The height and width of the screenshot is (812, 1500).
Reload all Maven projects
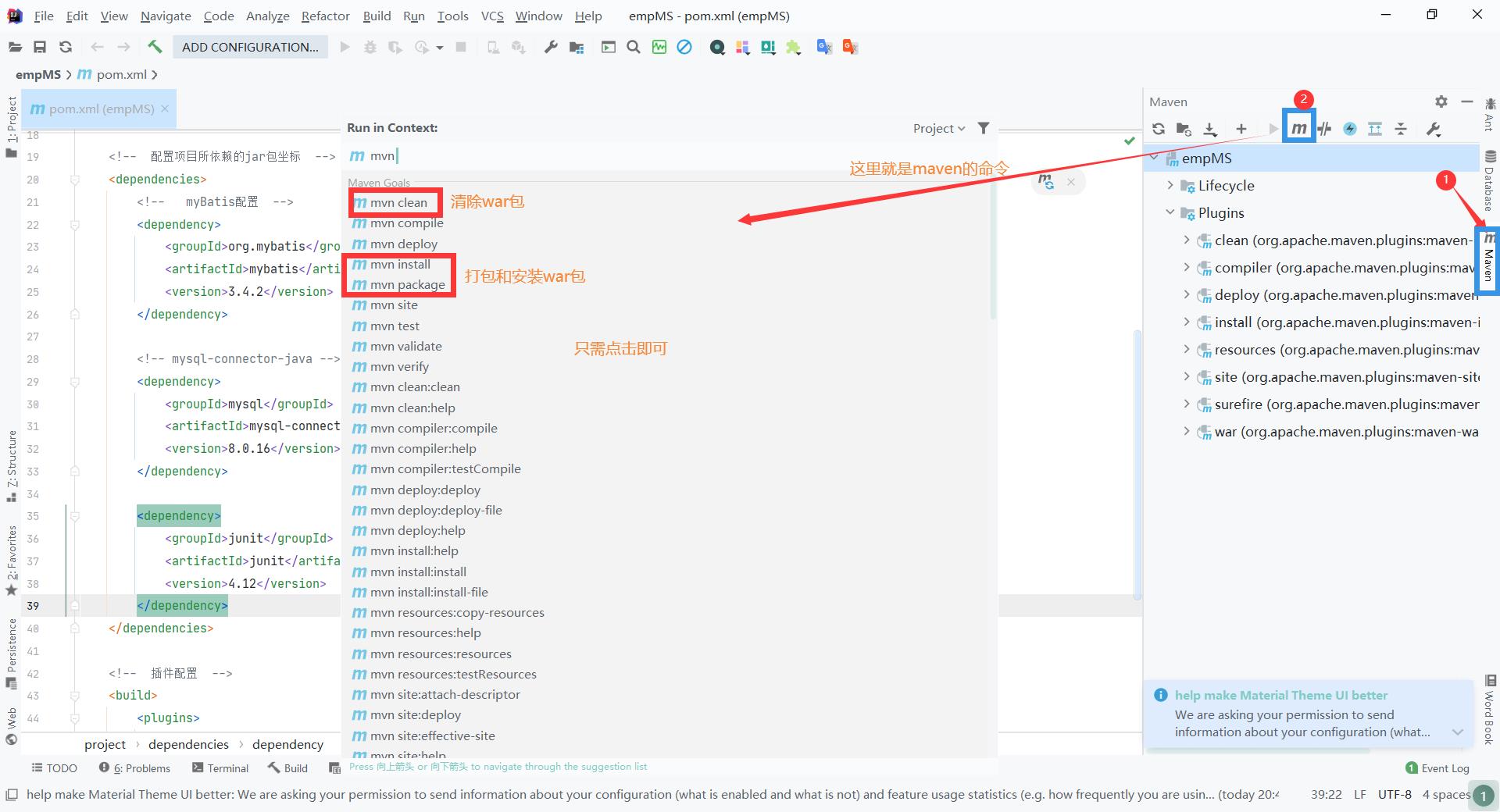pyautogui.click(x=1159, y=129)
